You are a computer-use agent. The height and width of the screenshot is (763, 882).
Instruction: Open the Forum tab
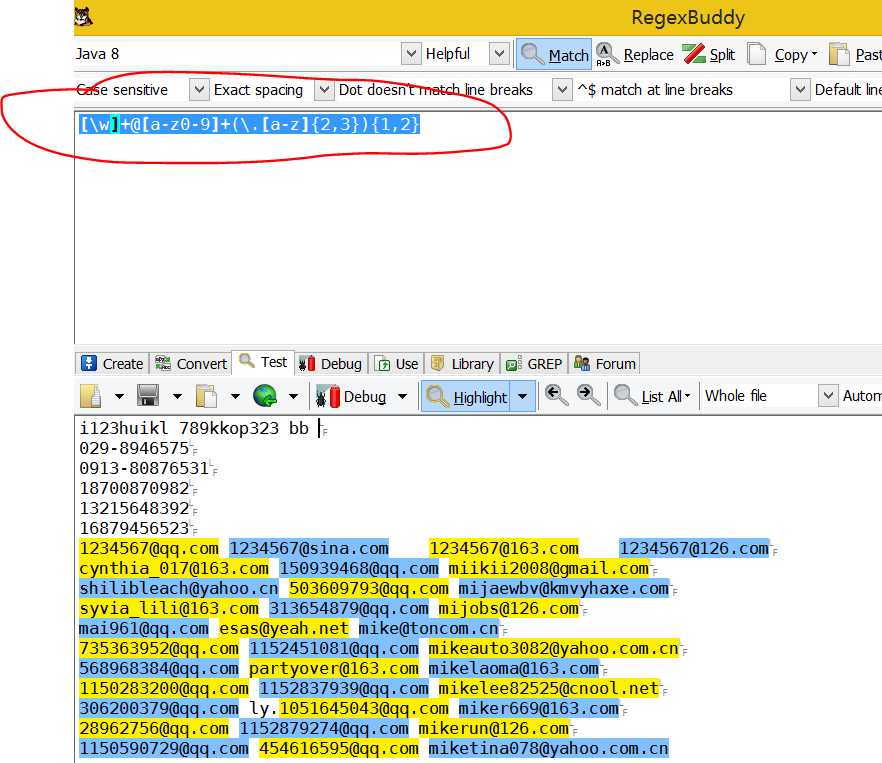tap(605, 363)
